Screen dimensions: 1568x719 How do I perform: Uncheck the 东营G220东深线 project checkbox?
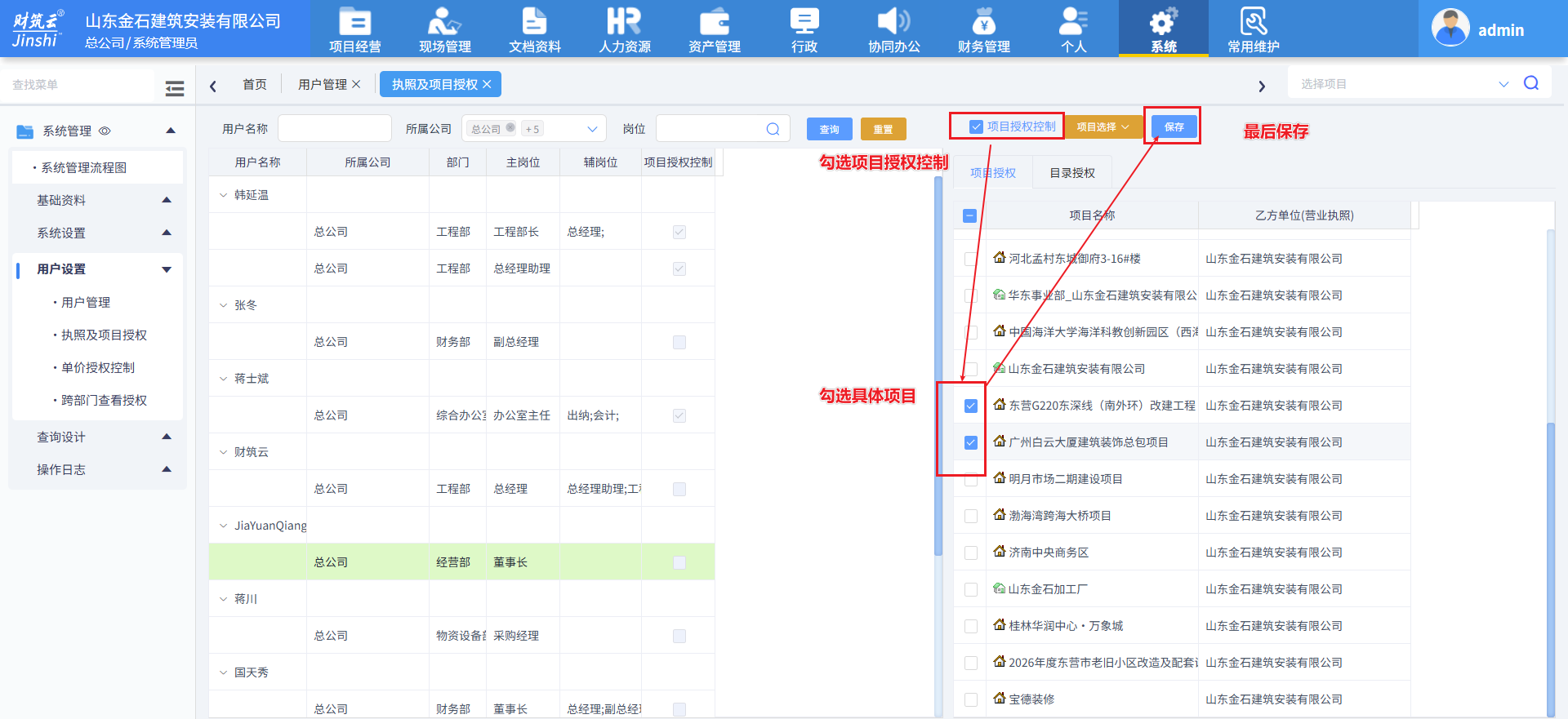point(971,406)
